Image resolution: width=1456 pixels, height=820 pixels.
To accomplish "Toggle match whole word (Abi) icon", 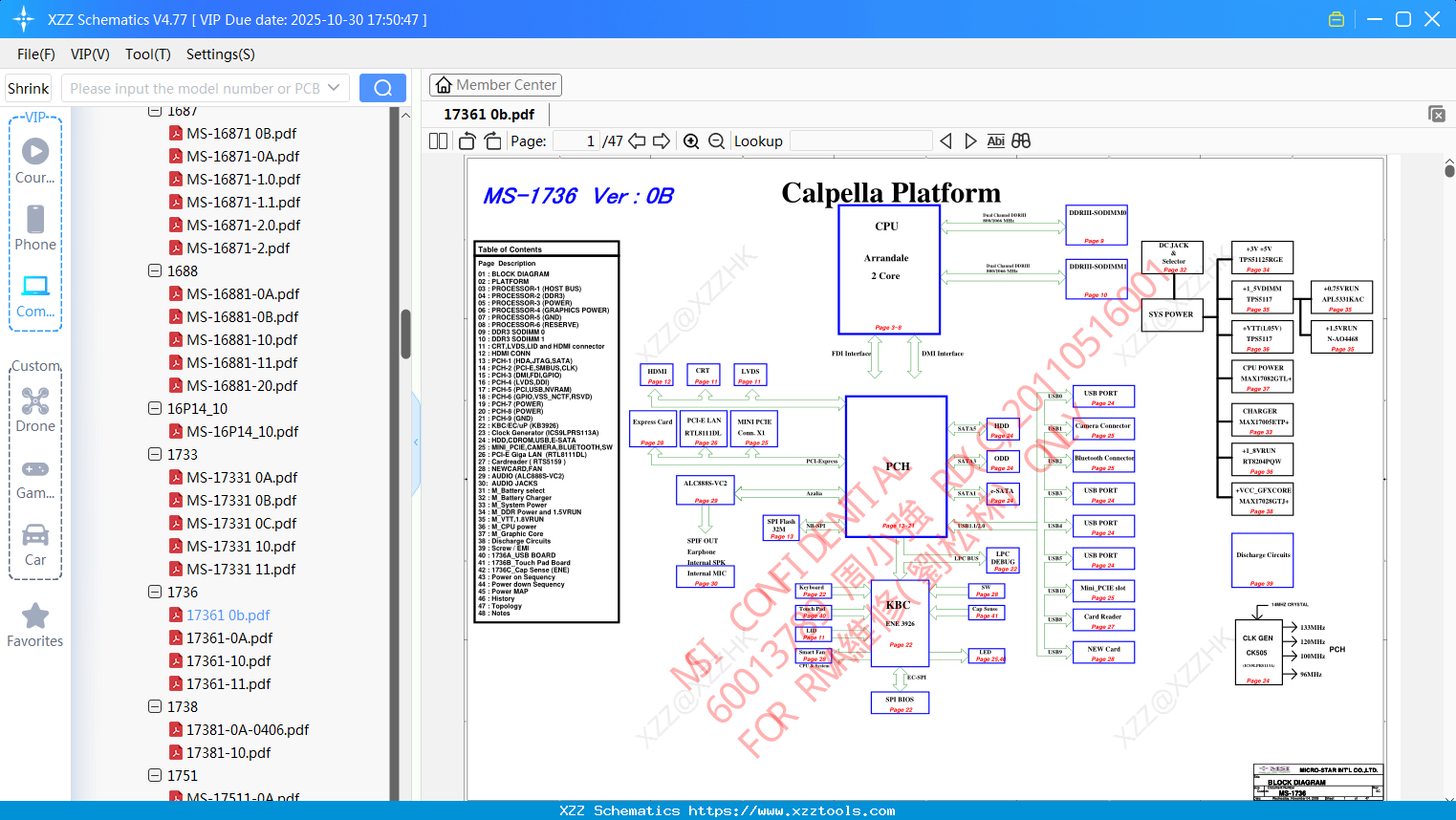I will pyautogui.click(x=995, y=140).
